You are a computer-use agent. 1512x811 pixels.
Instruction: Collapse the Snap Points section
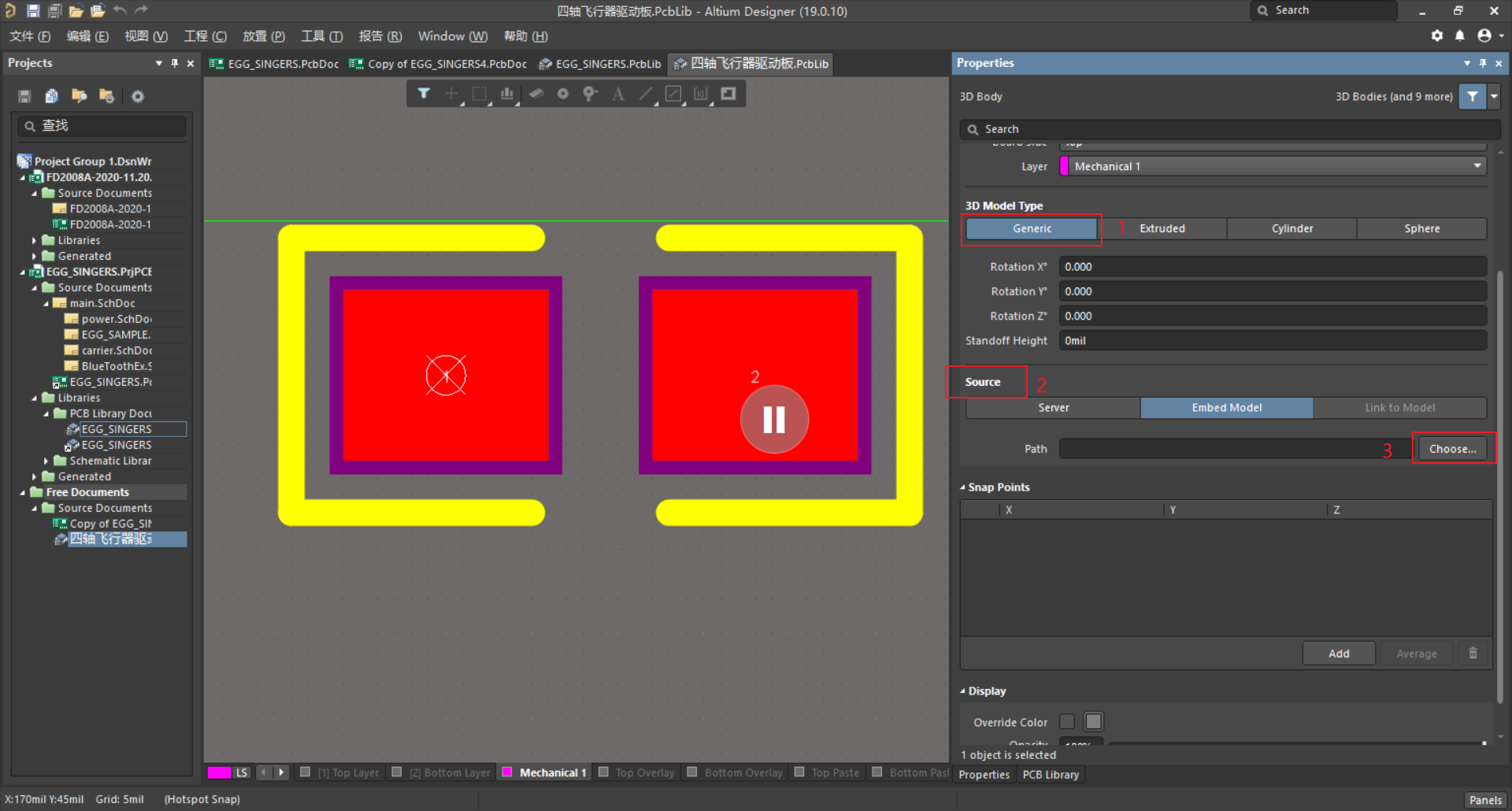(x=962, y=487)
